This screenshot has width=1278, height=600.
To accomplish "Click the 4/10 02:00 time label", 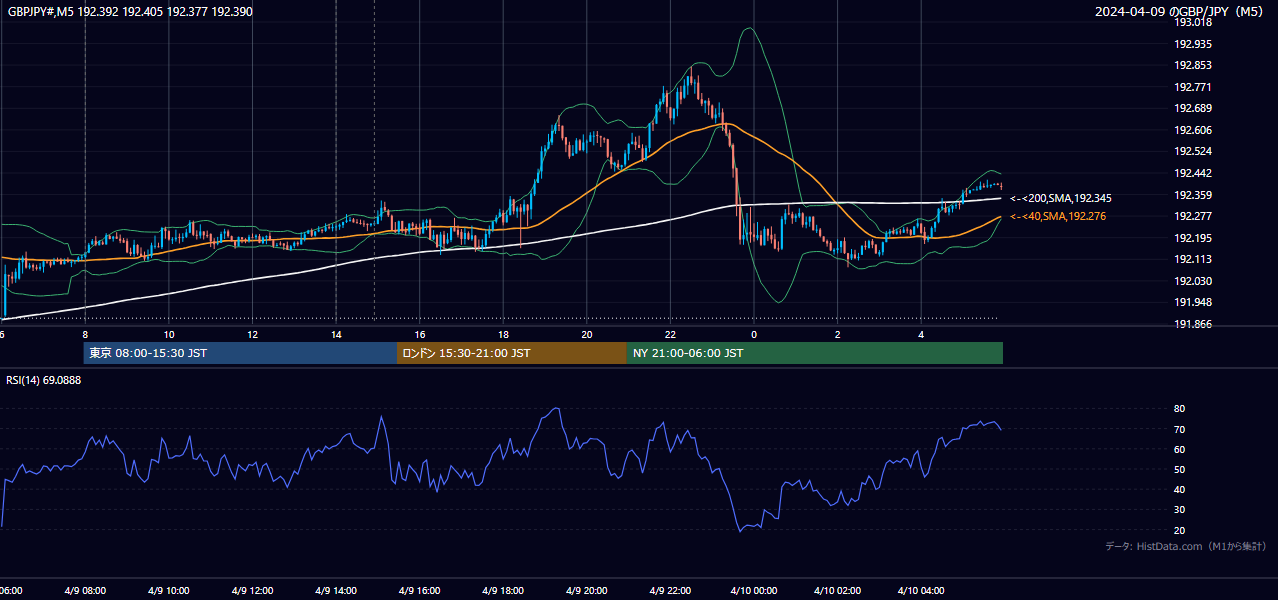I will [x=837, y=591].
